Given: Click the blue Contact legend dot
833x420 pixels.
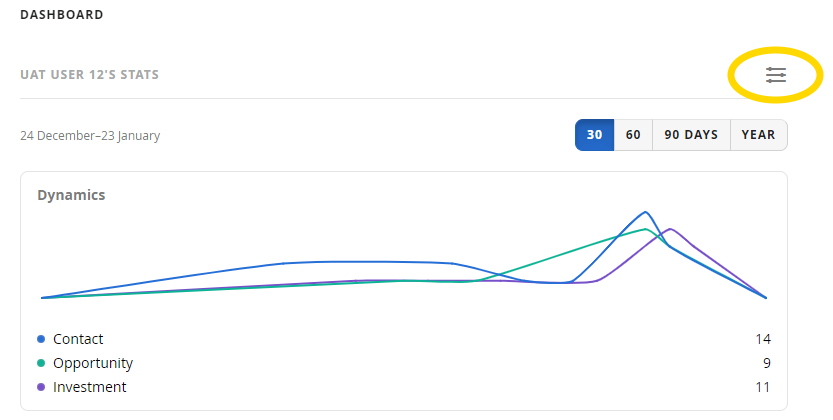Looking at the screenshot, I should tap(41, 339).
